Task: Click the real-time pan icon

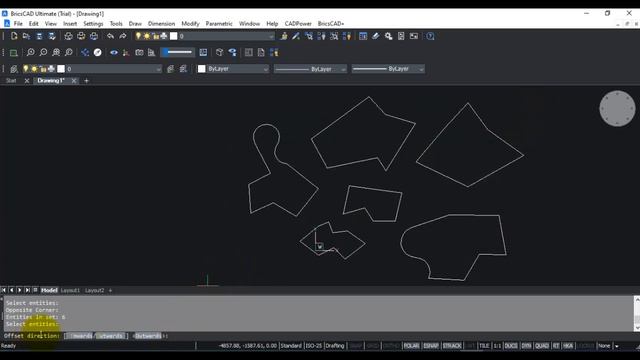Action: coord(85,52)
